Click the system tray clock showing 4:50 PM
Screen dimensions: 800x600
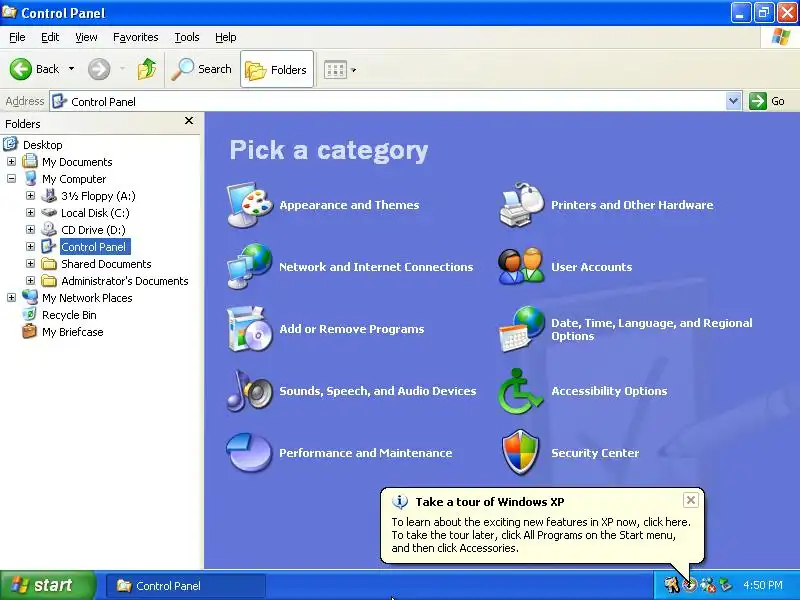coord(763,585)
